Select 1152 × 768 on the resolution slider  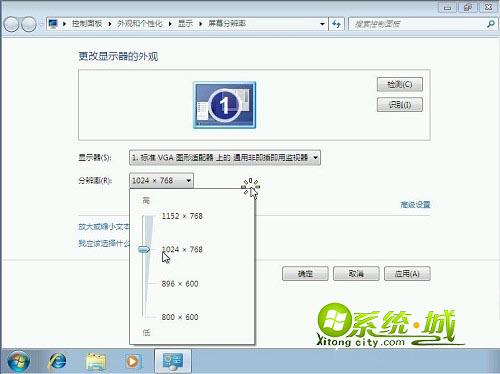[x=182, y=216]
